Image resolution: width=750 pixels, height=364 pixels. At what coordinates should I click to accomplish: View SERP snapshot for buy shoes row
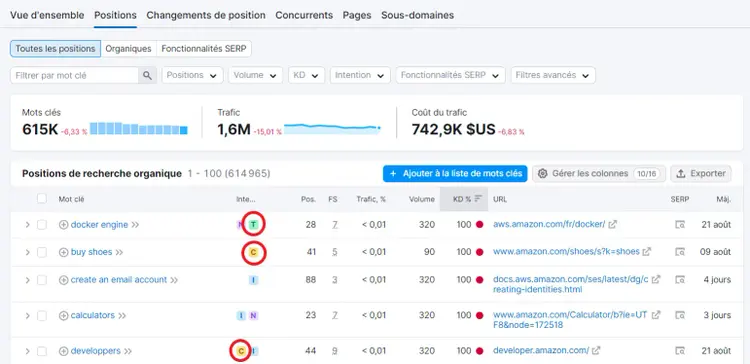tap(680, 252)
